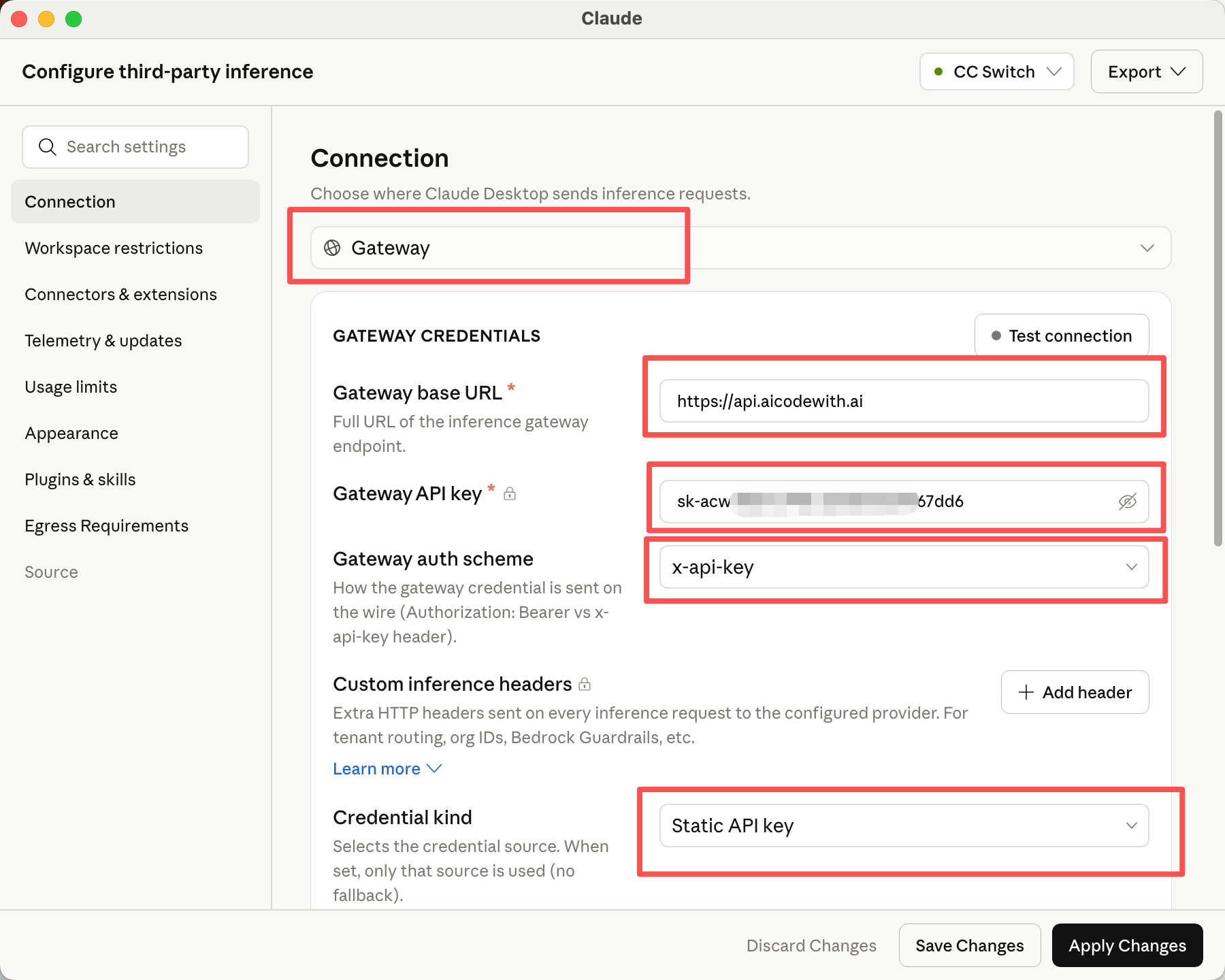Click the green status dot in CC Switch
Image resolution: width=1225 pixels, height=980 pixels.
[938, 71]
